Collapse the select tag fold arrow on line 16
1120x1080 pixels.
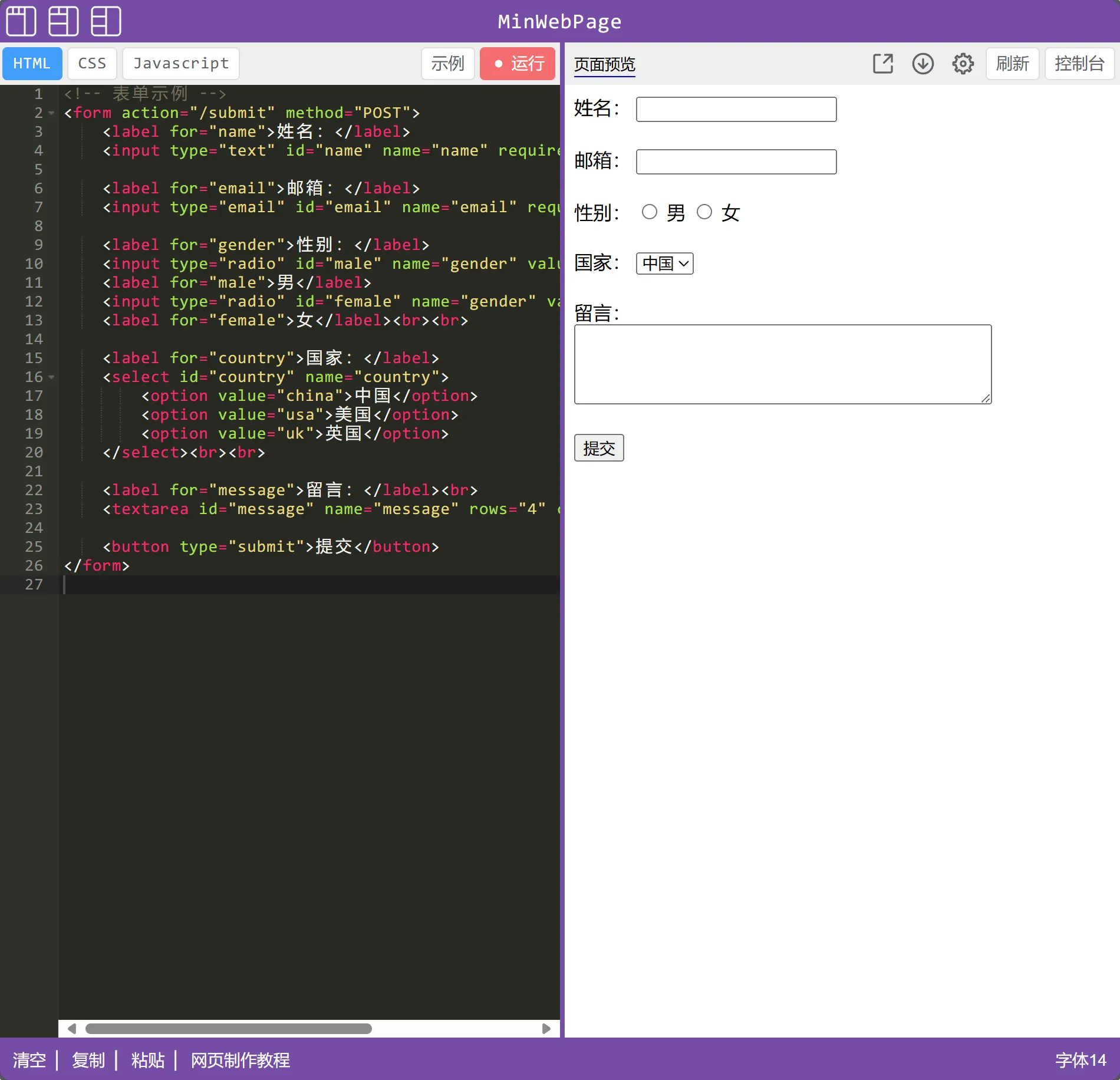pos(51,377)
